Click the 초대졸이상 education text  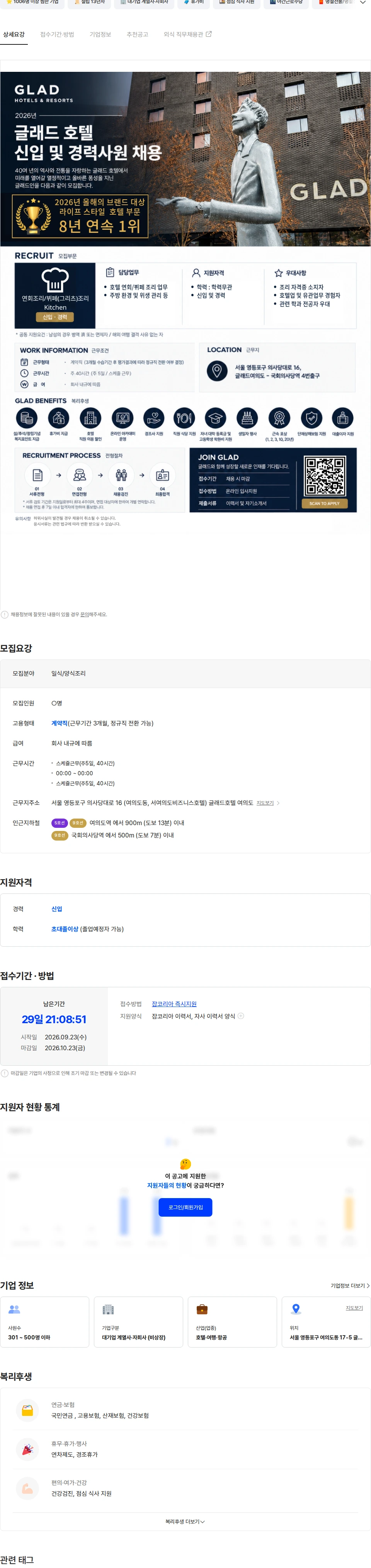[x=65, y=929]
